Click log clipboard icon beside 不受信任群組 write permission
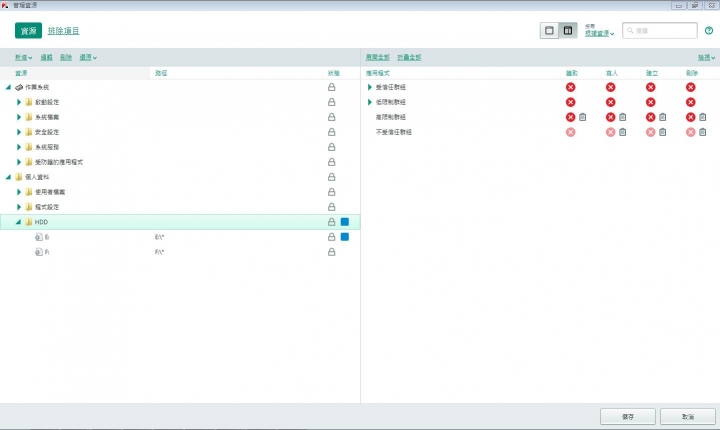 pos(622,132)
